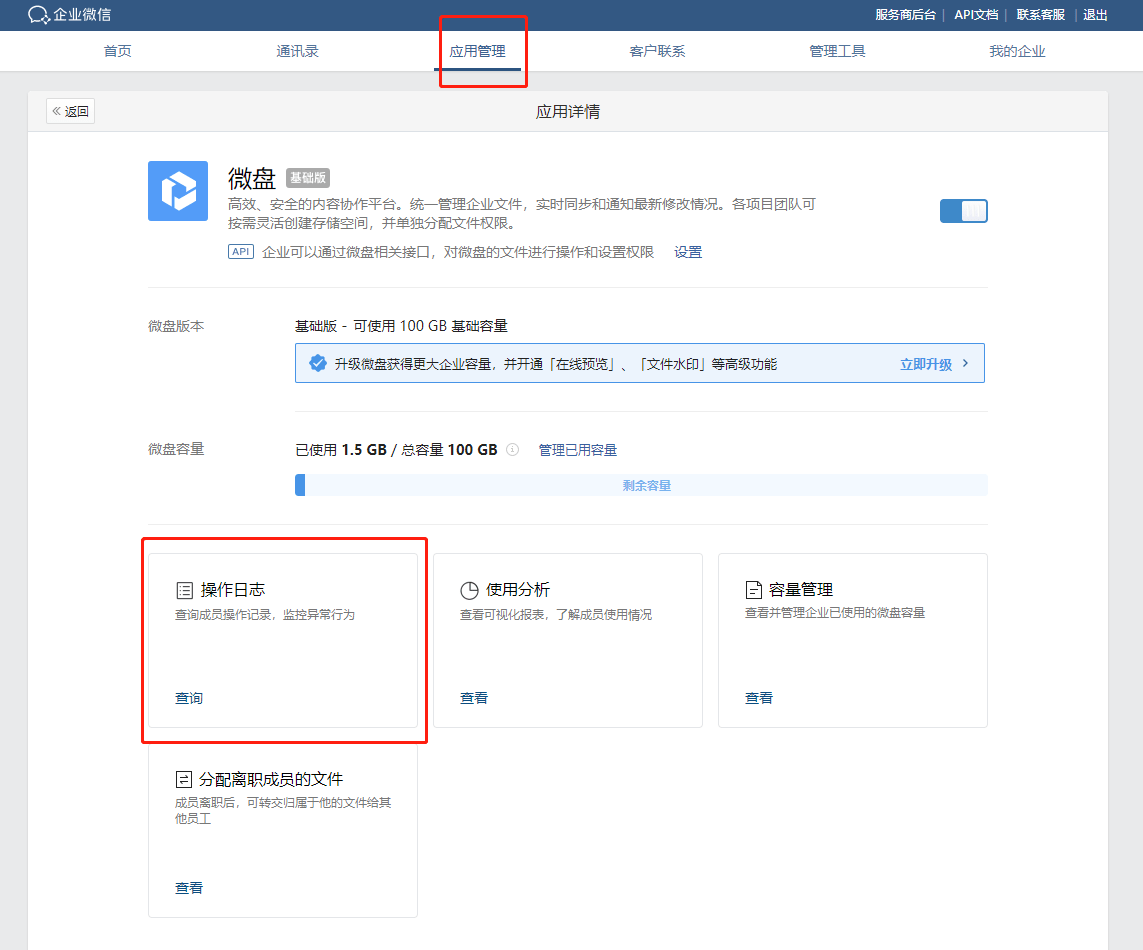The width and height of the screenshot is (1143, 950).
Task: Click the API tag next to the description
Action: pyautogui.click(x=240, y=251)
